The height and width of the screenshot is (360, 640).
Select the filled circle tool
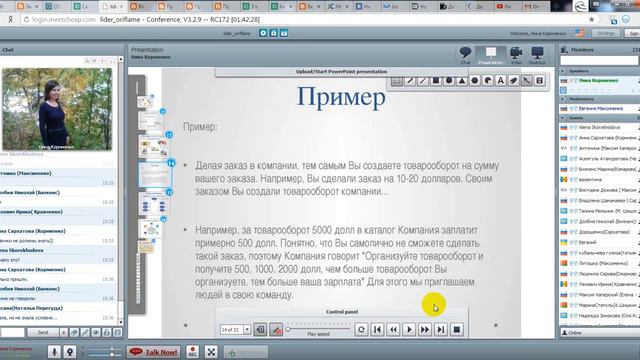click(x=449, y=81)
